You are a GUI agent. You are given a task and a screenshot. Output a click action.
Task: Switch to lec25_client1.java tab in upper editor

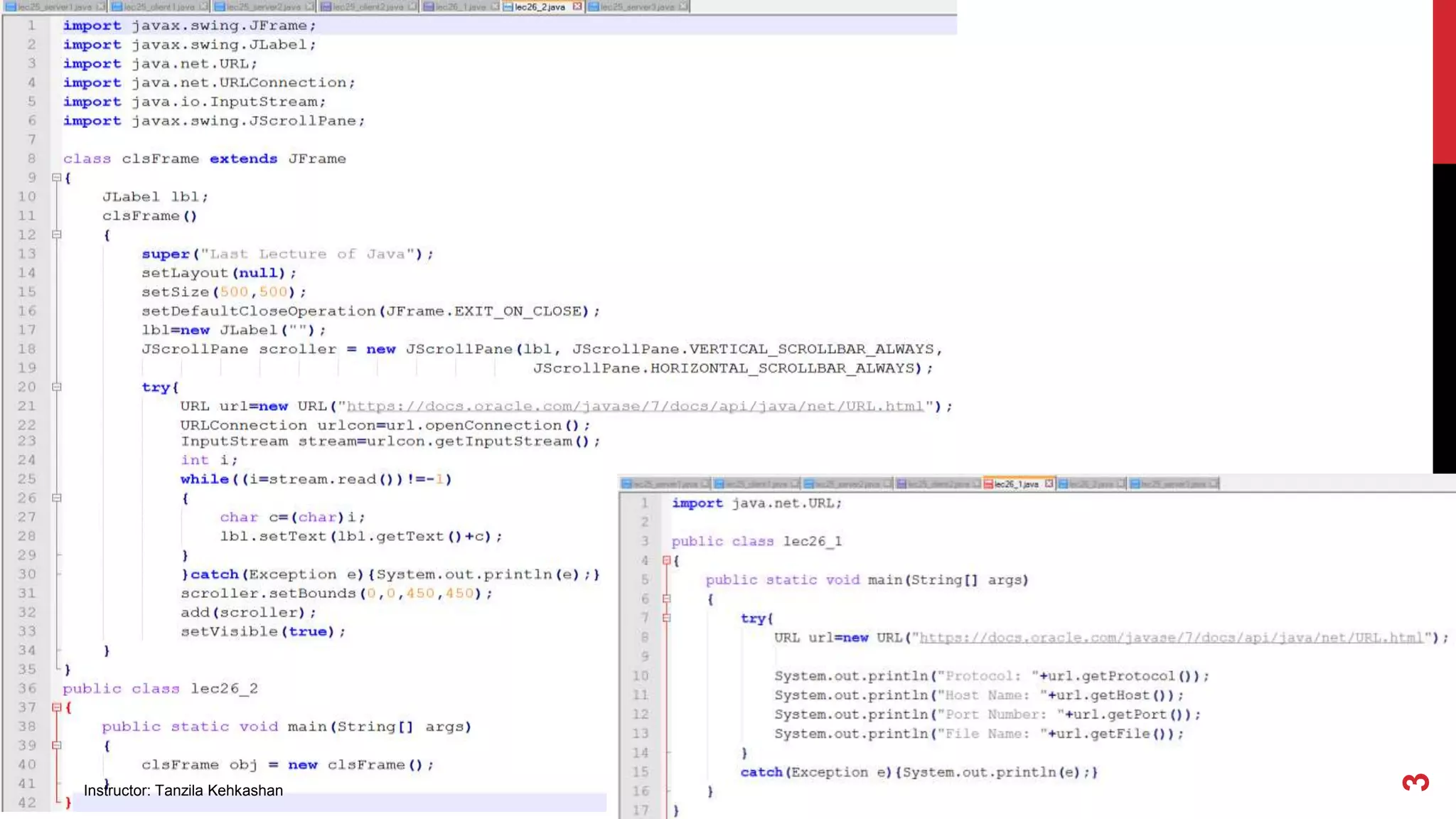[x=158, y=6]
